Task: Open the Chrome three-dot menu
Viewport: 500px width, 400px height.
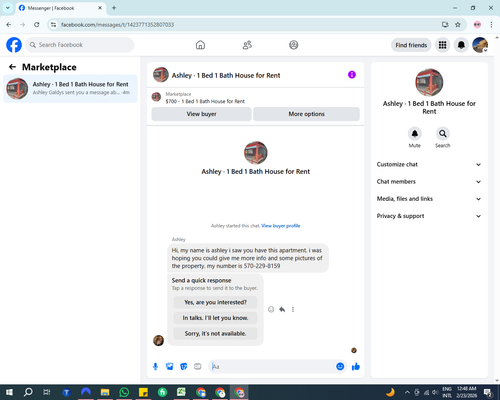Action: point(491,25)
